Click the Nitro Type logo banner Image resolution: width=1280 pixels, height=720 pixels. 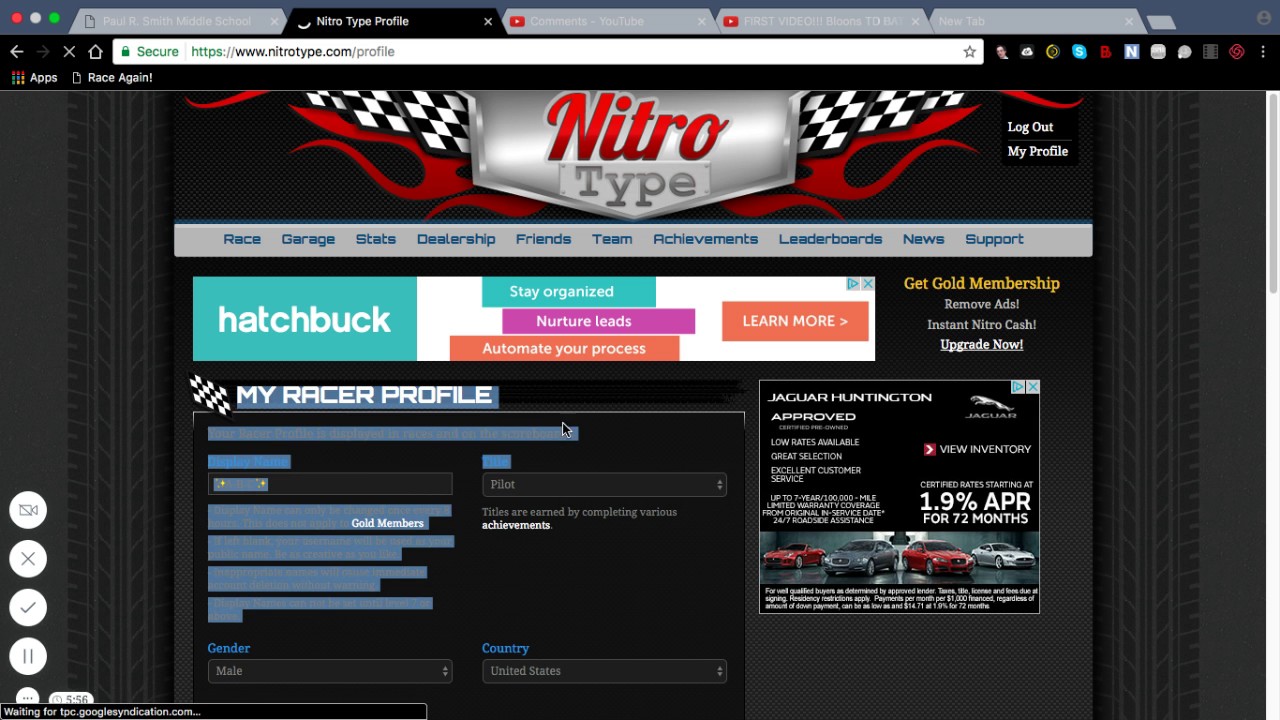pyautogui.click(x=633, y=155)
